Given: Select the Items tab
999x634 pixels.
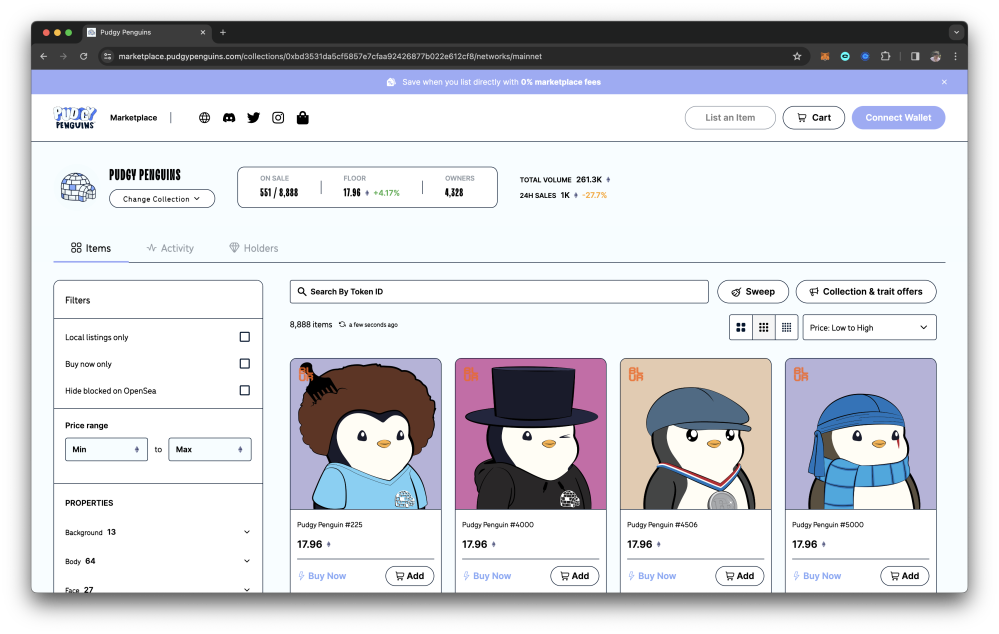Looking at the screenshot, I should pyautogui.click(x=90, y=249).
